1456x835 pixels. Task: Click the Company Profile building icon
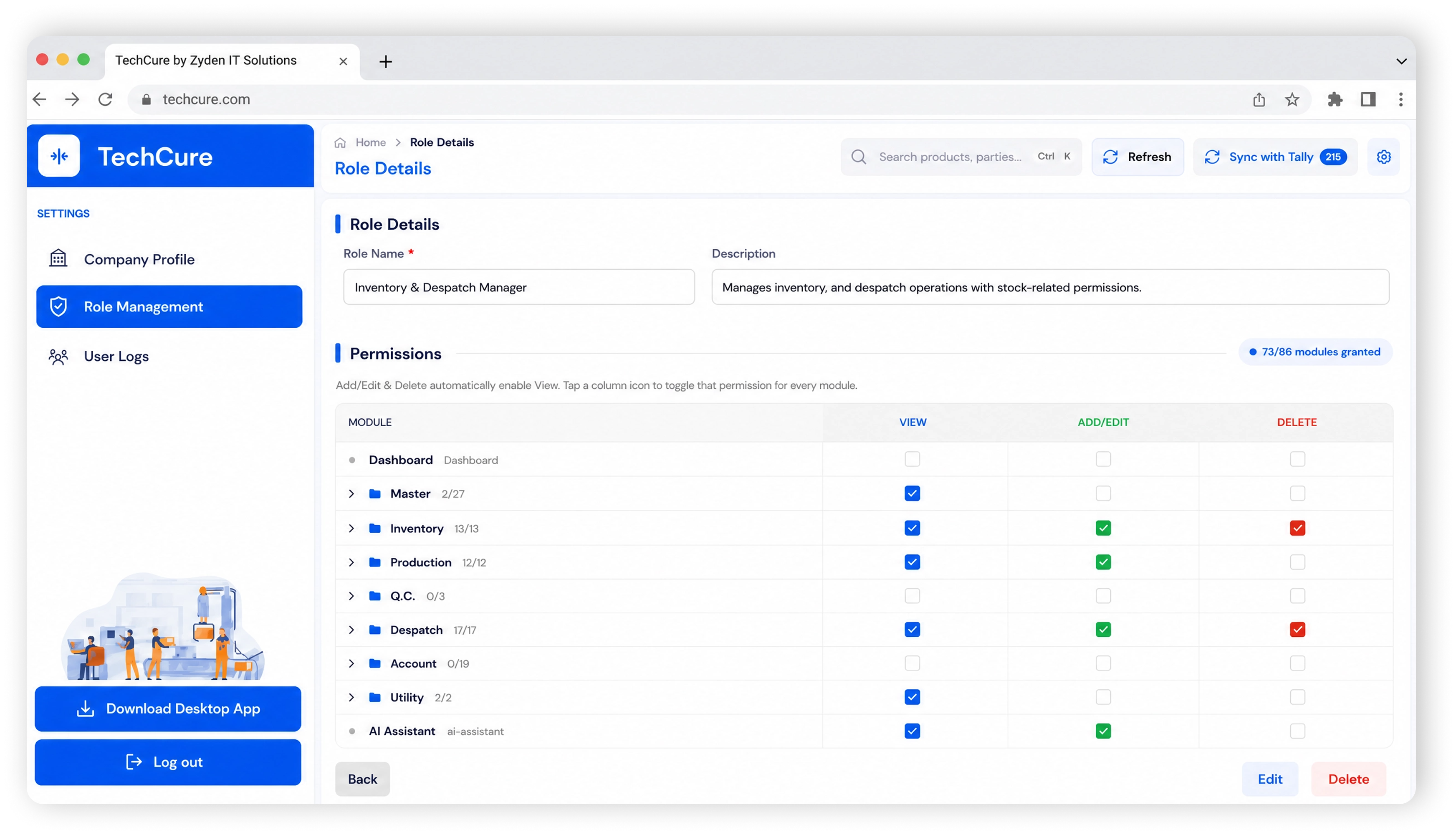[x=58, y=258]
